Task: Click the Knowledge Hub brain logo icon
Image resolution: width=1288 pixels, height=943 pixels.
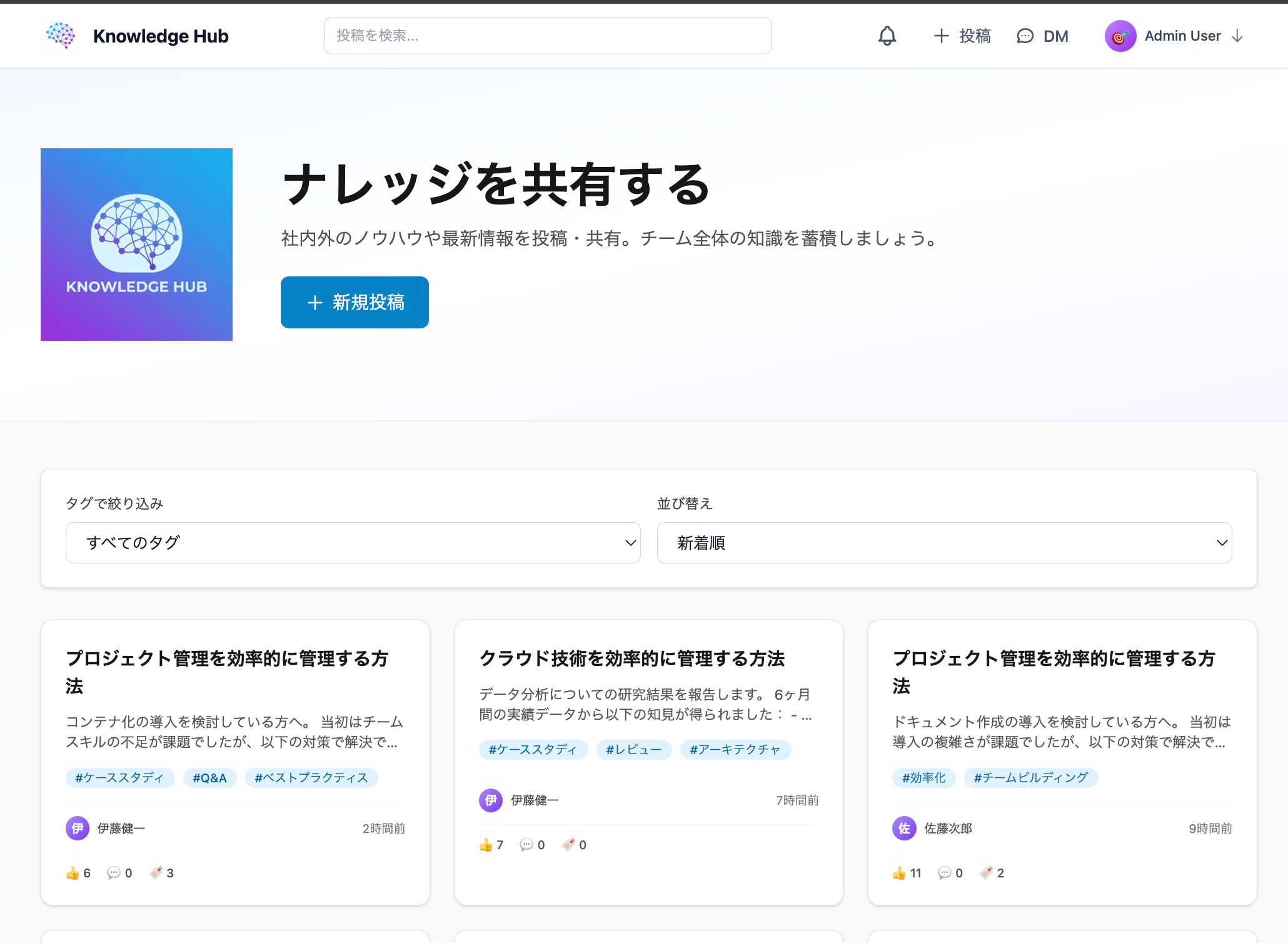Action: tap(61, 36)
